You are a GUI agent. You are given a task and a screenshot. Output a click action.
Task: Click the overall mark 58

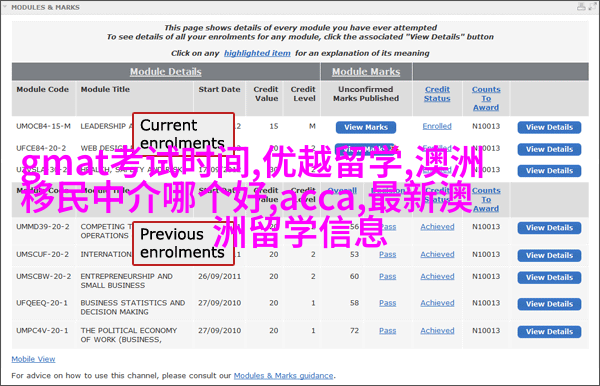click(x=354, y=303)
